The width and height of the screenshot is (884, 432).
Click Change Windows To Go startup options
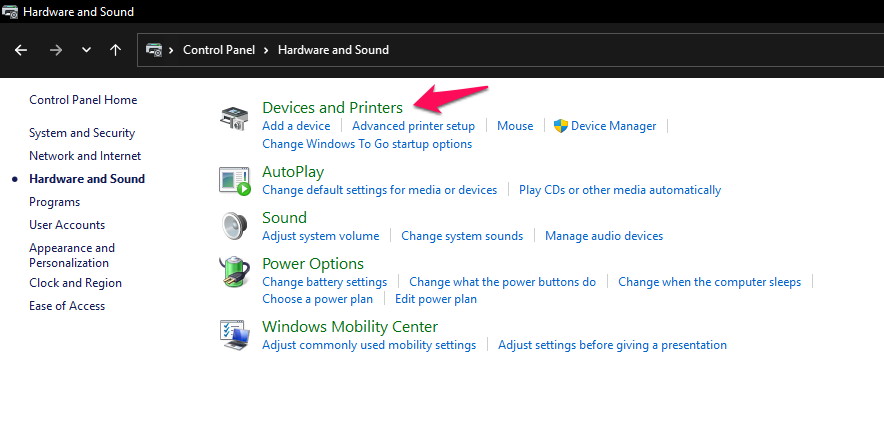click(367, 144)
